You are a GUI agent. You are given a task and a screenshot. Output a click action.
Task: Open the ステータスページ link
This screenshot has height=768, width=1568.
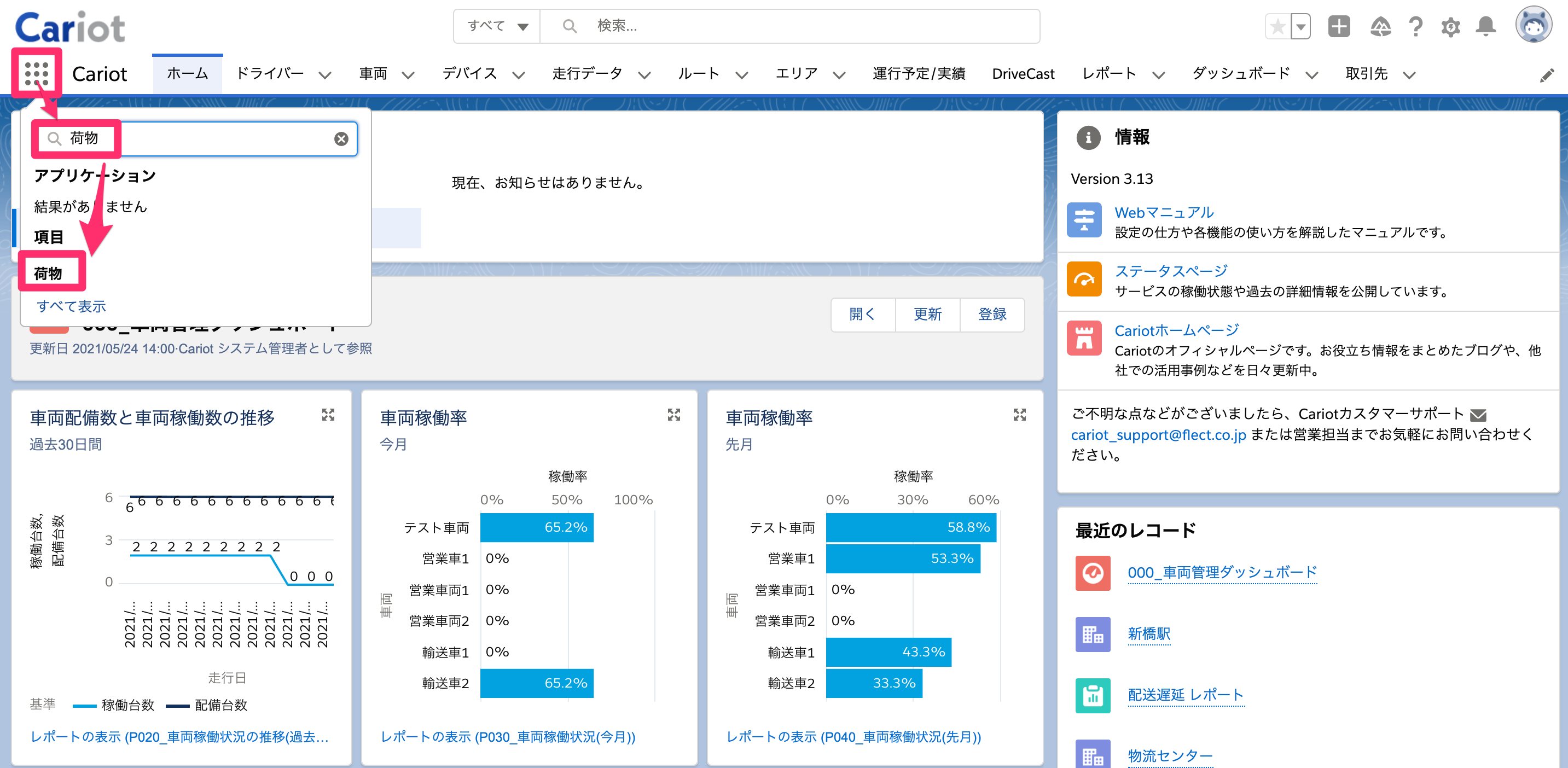(x=1171, y=271)
